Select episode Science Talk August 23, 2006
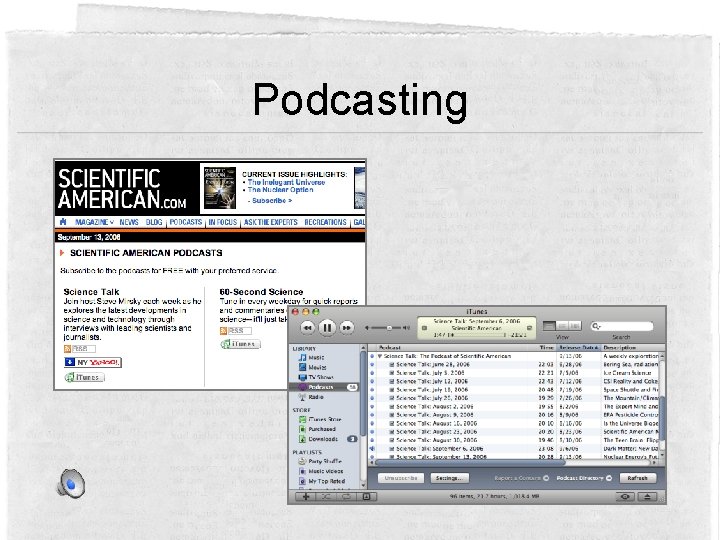Screen dimensions: 720x540 tap(513, 432)
